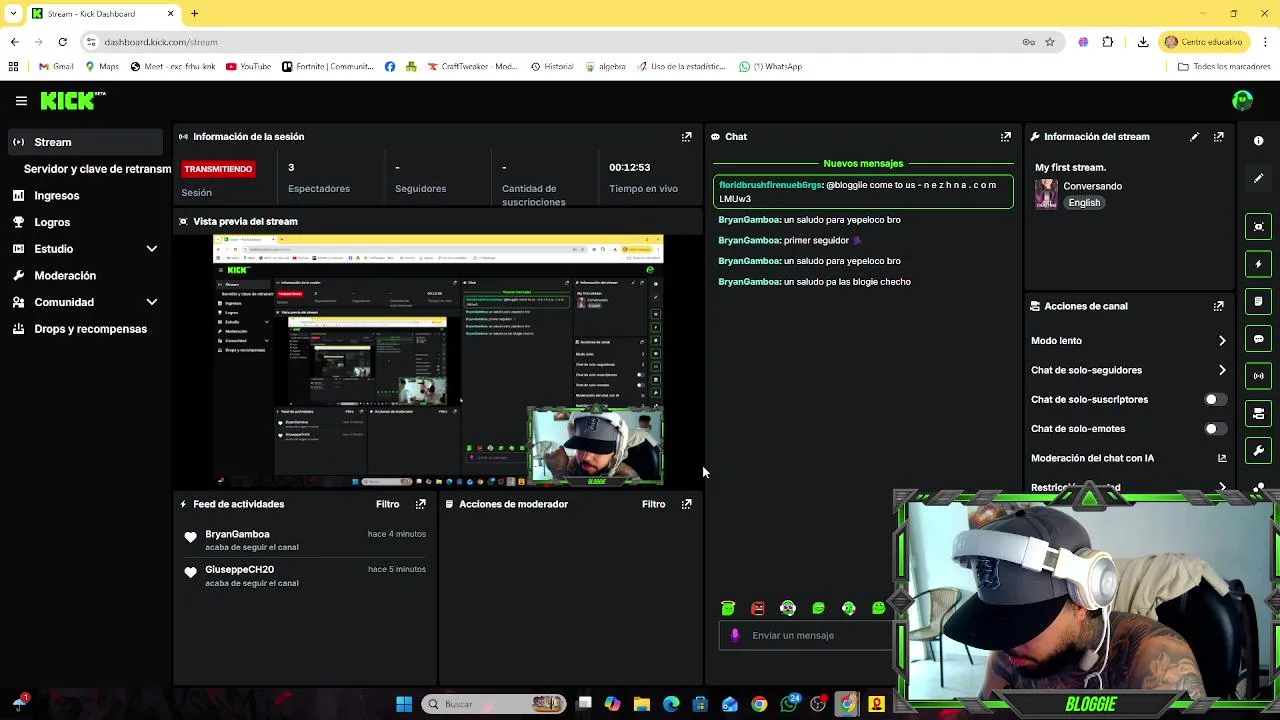
Task: Open the Windows Start menu
Action: click(x=404, y=704)
